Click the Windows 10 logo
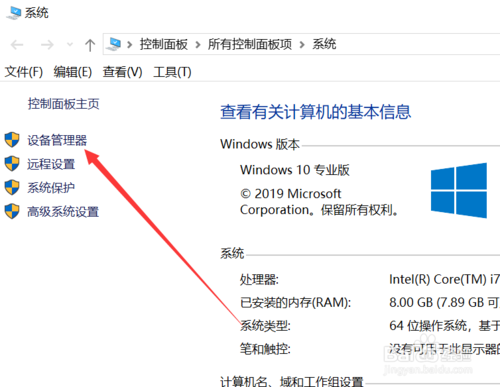Viewport: 500px width, 387px height. 459,190
